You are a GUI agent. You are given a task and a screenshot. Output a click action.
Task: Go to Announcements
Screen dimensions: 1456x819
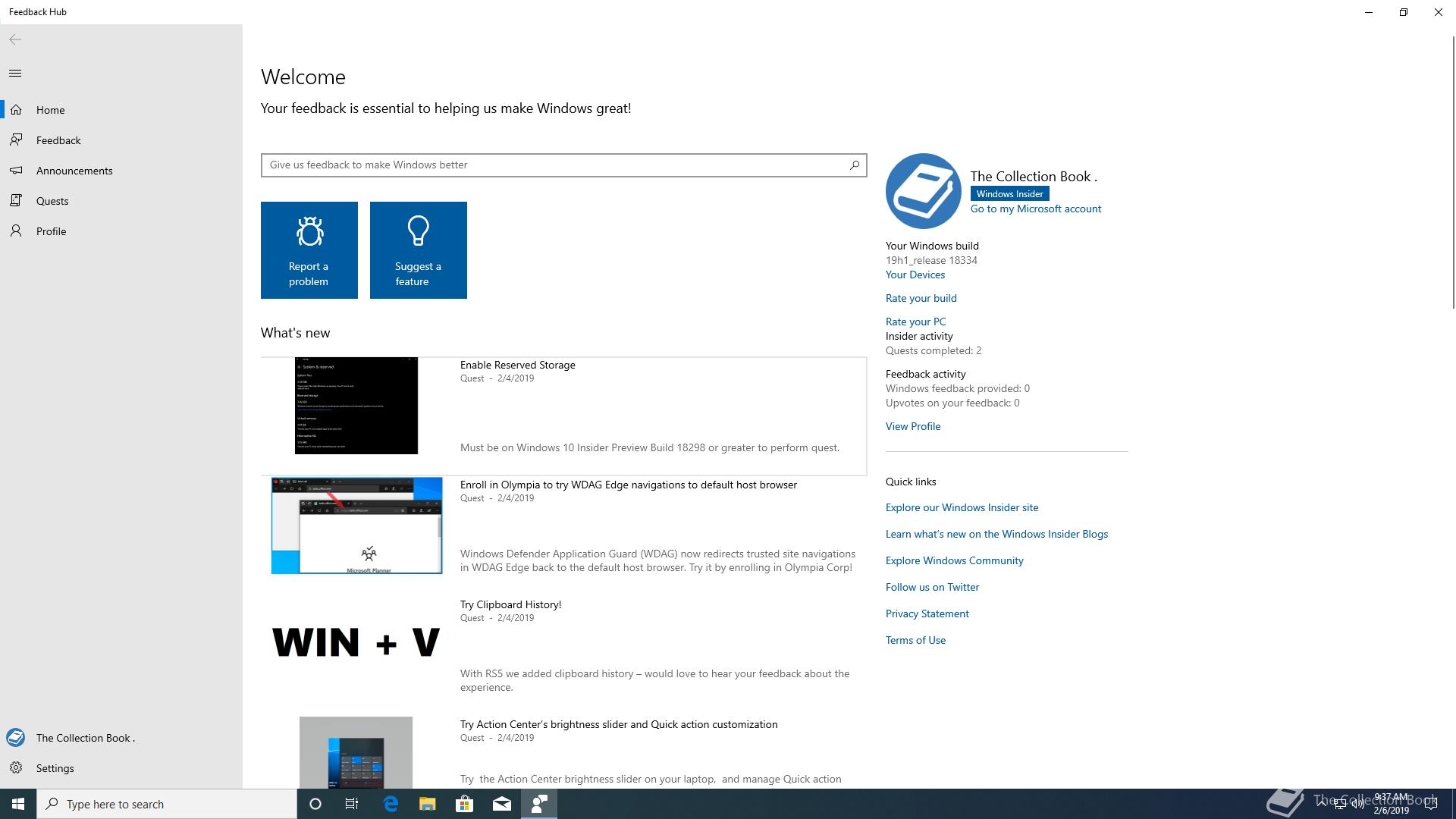(x=121, y=171)
